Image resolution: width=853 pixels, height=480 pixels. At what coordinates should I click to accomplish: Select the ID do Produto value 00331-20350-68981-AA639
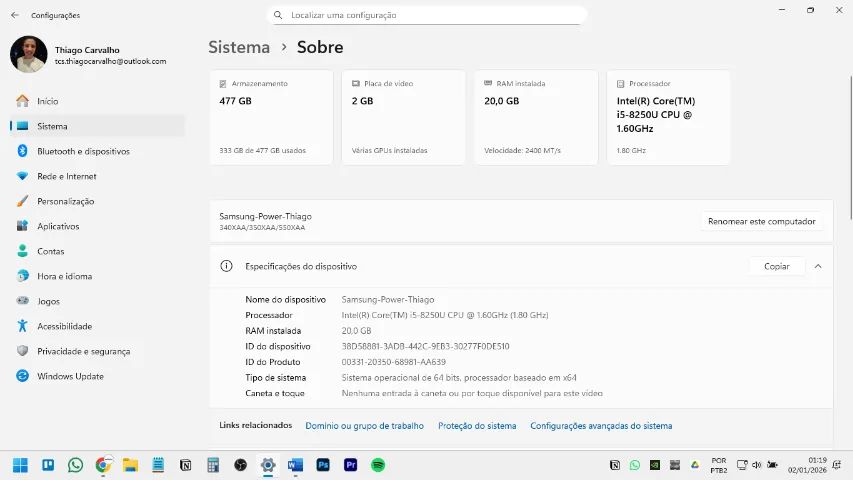(393, 362)
